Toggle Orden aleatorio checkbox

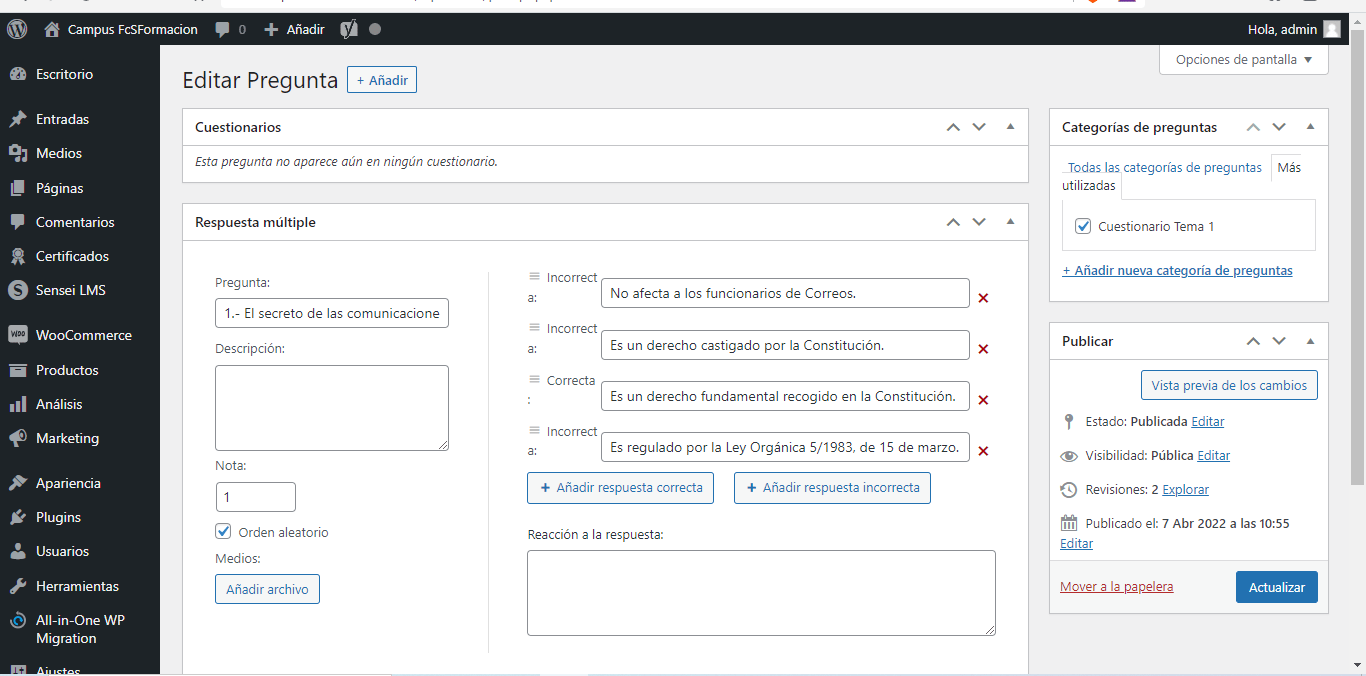224,532
